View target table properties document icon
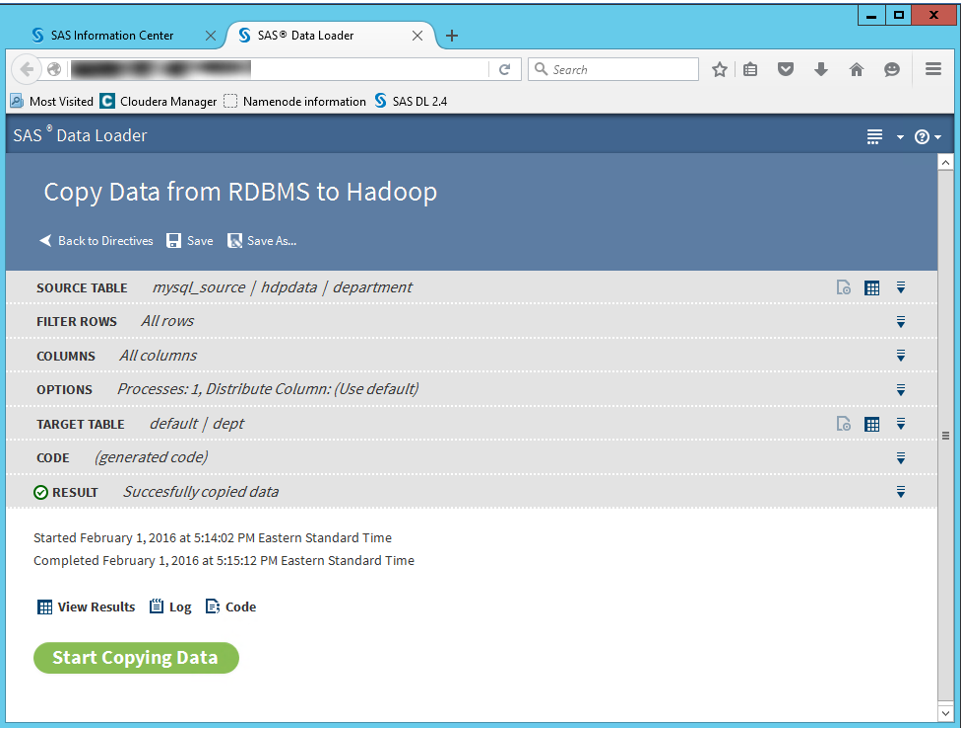Screen dimensions: 964x730 point(844,424)
